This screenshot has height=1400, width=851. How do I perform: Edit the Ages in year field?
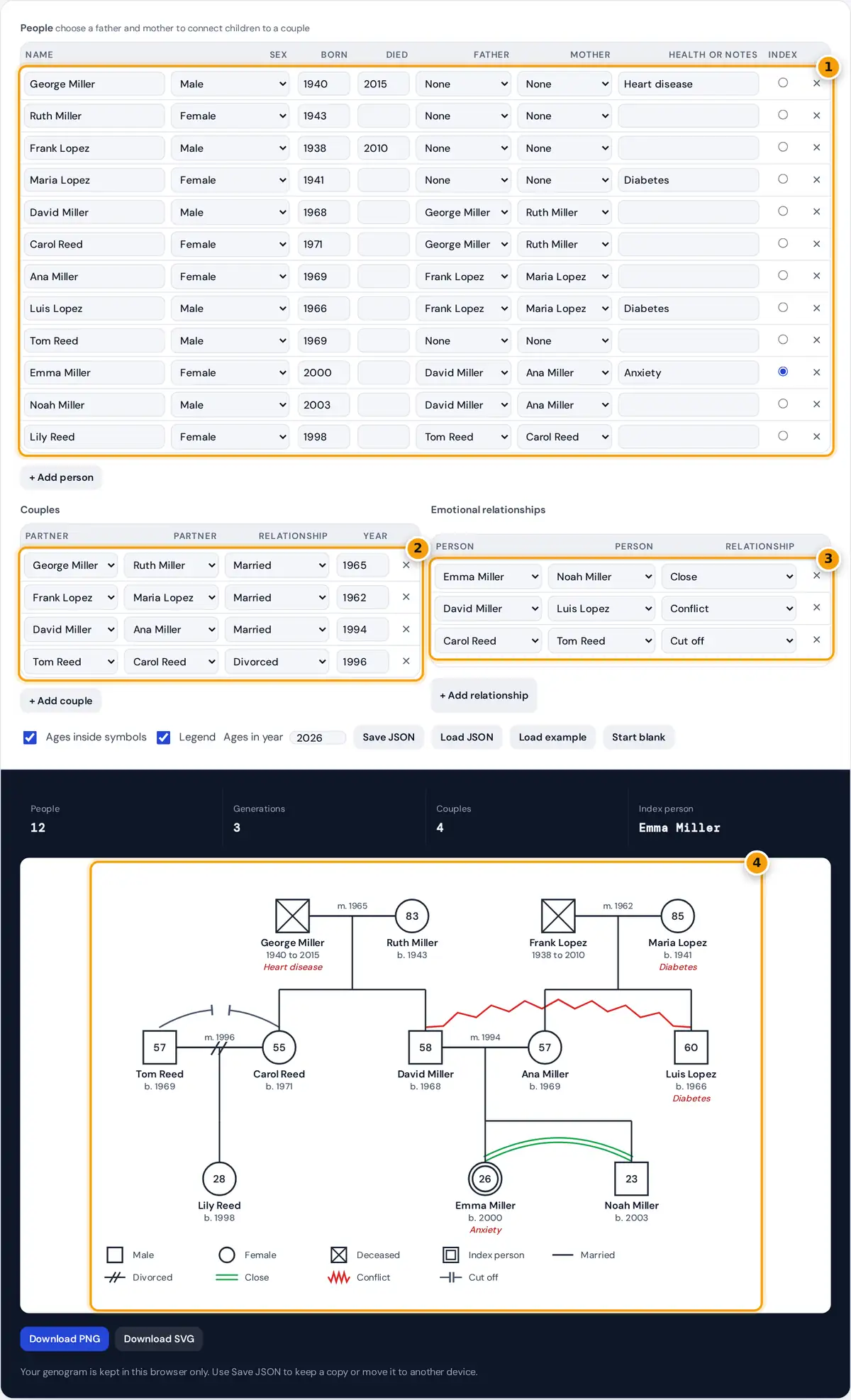(x=318, y=738)
